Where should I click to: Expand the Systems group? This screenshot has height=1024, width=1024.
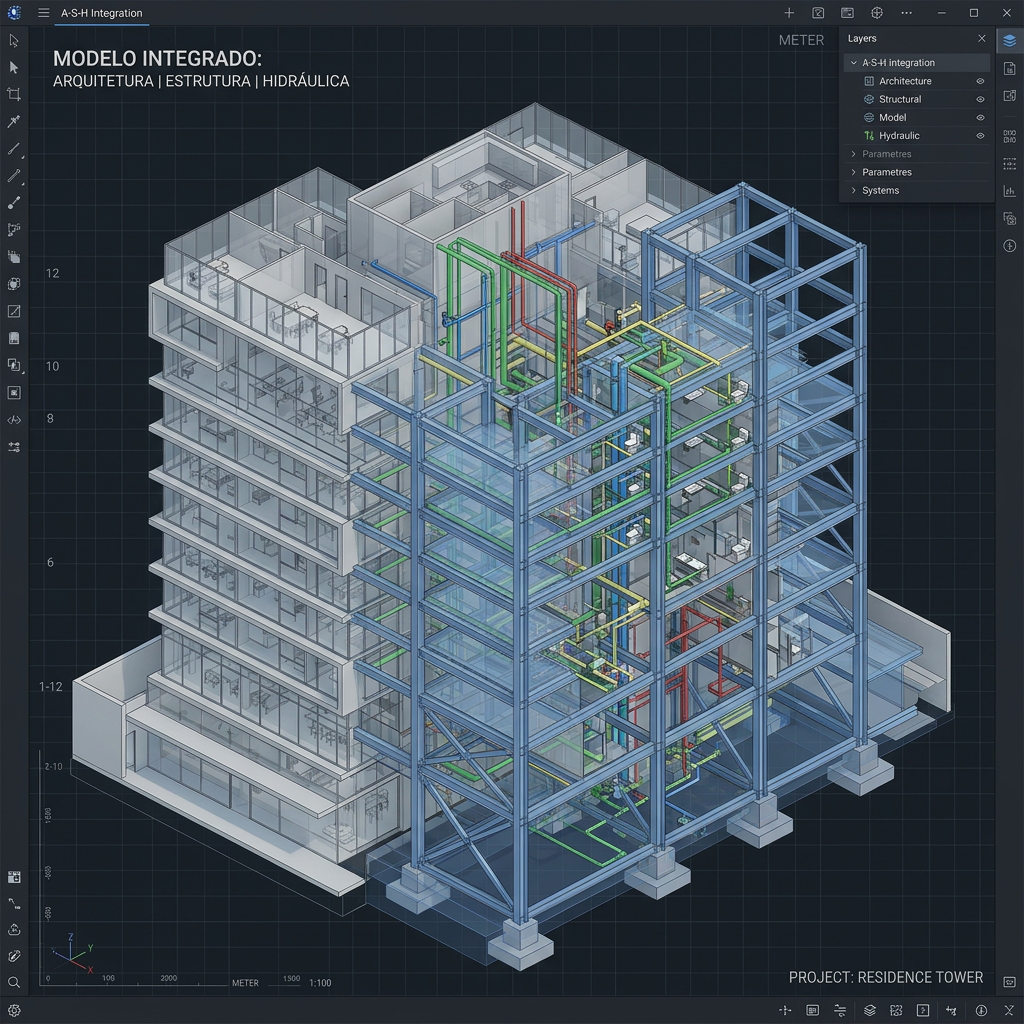point(854,191)
